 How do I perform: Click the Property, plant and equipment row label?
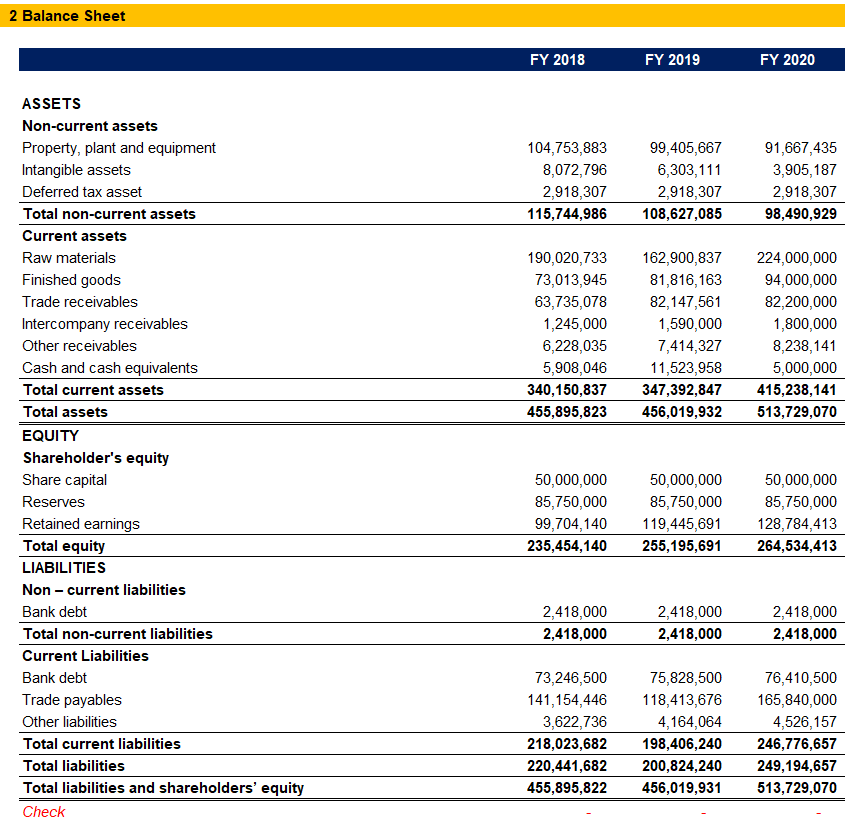[x=118, y=147]
